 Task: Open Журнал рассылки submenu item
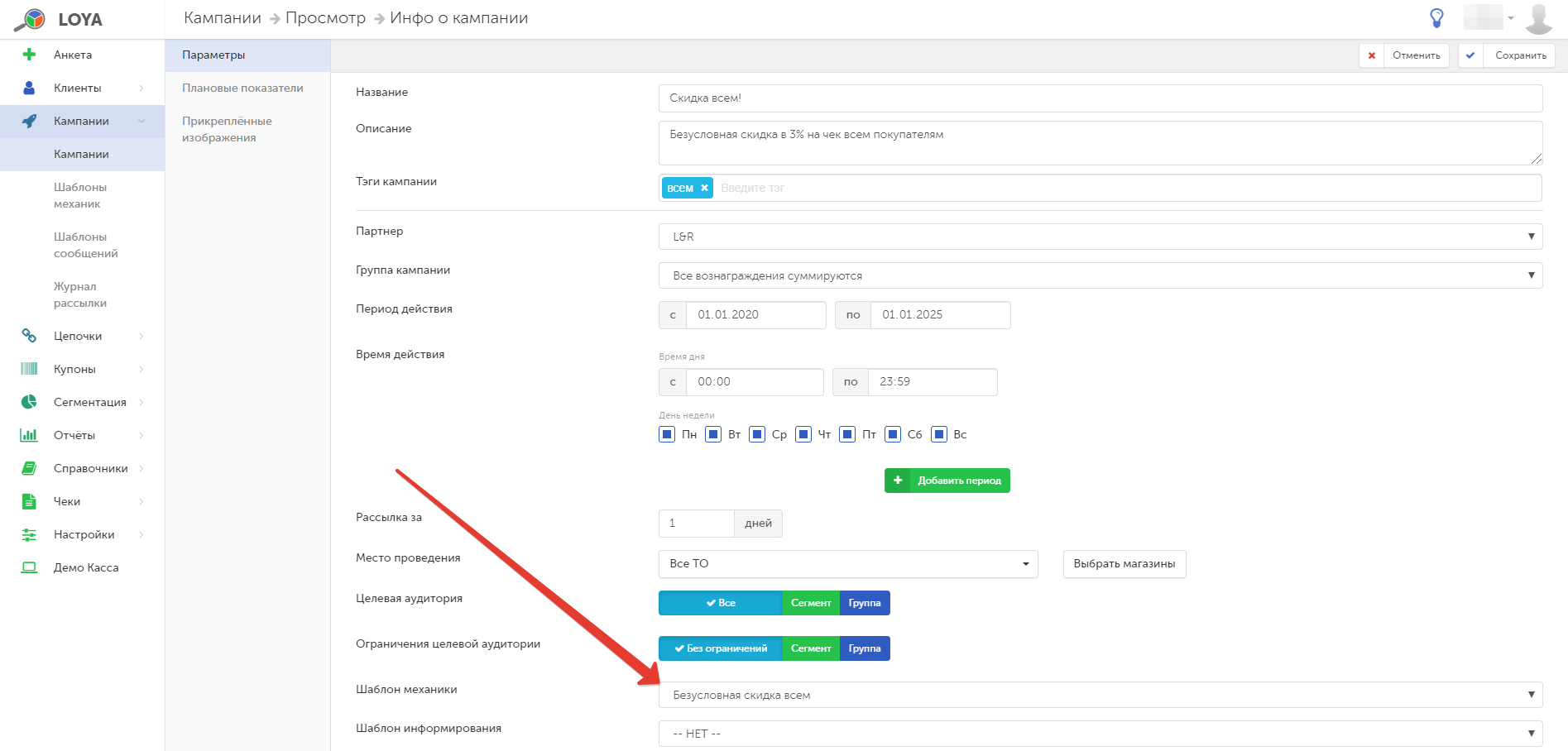click(82, 295)
